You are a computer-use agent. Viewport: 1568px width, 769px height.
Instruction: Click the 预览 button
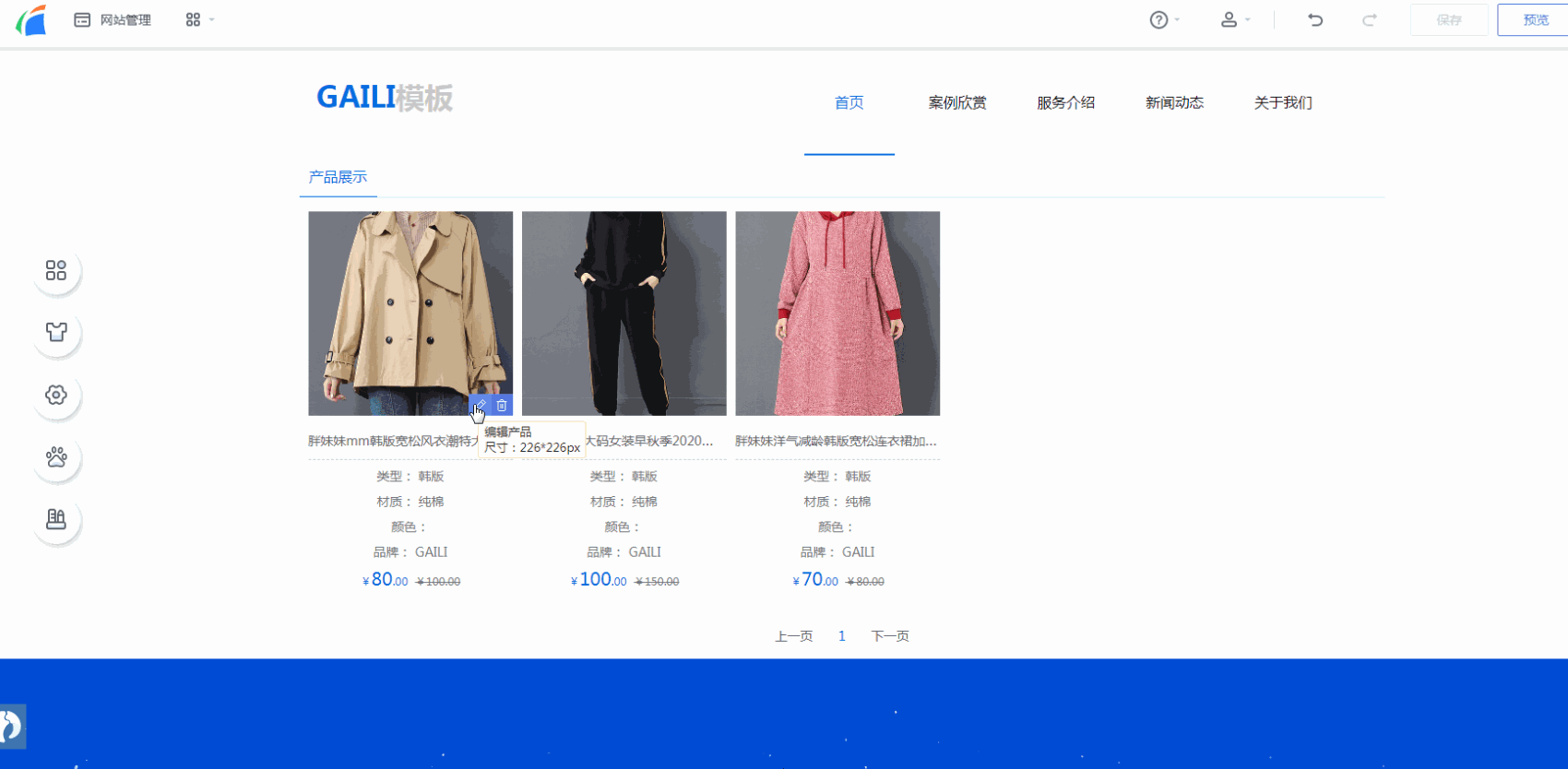[x=1535, y=19]
